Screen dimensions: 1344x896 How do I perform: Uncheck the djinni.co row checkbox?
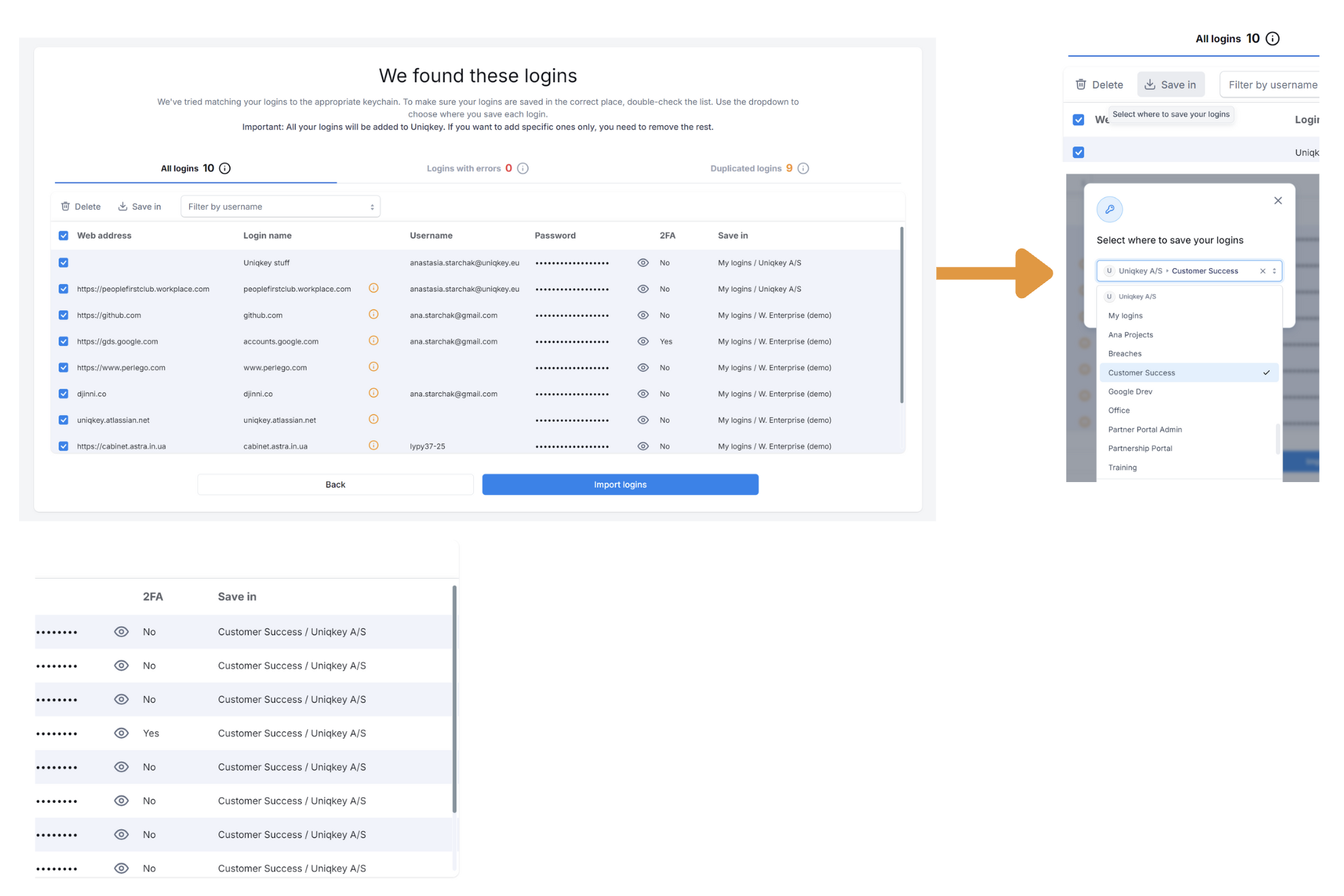(x=63, y=394)
